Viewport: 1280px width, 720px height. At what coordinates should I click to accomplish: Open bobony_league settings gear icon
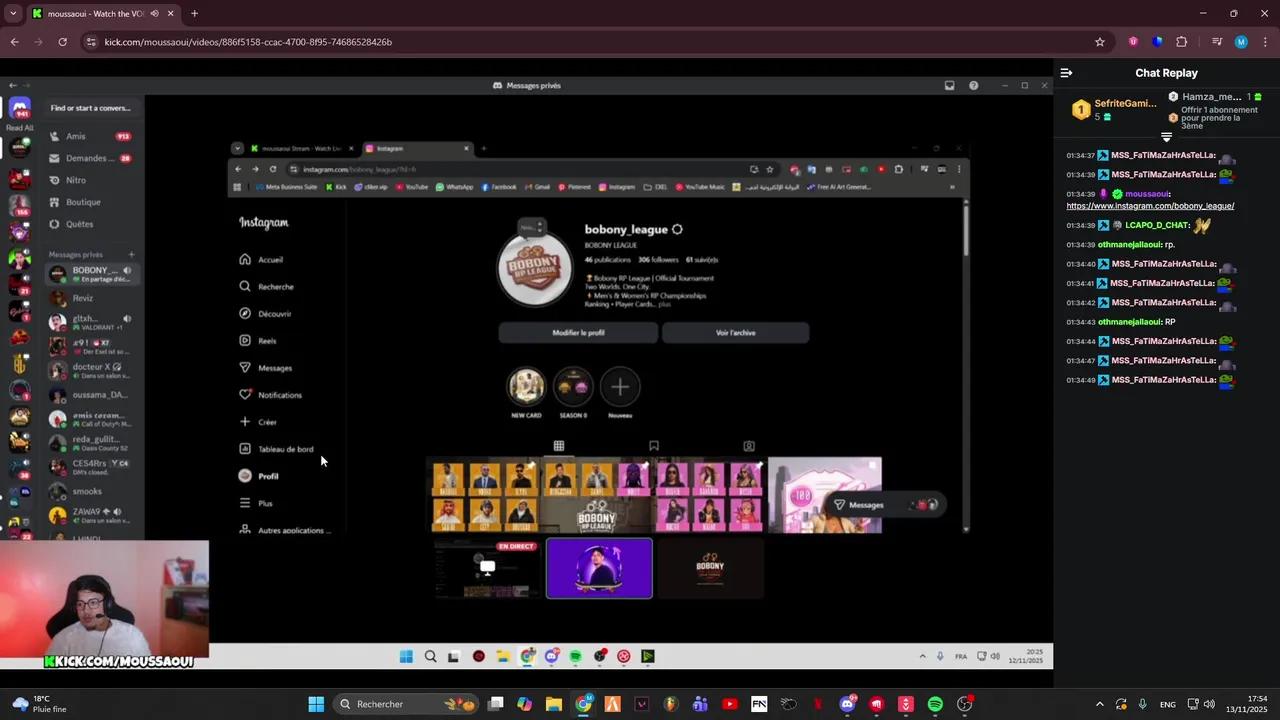[677, 229]
